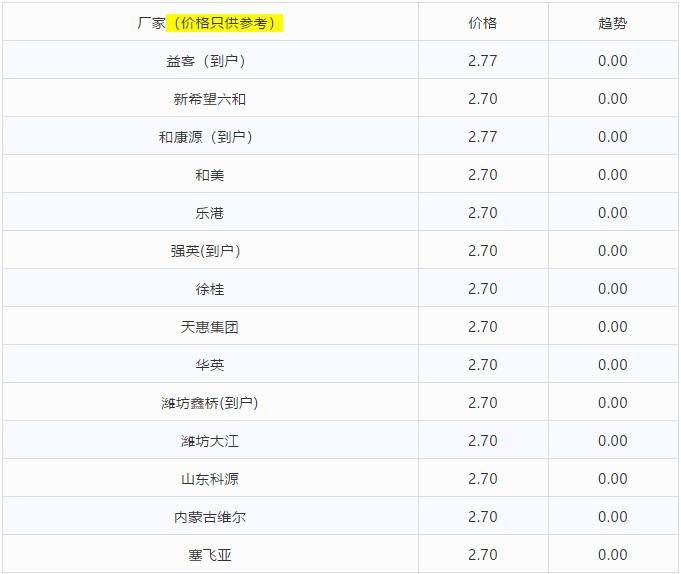This screenshot has width=681, height=574.
Task: Click the 内蒙古维尔 manufacturer cell
Action: point(210,517)
